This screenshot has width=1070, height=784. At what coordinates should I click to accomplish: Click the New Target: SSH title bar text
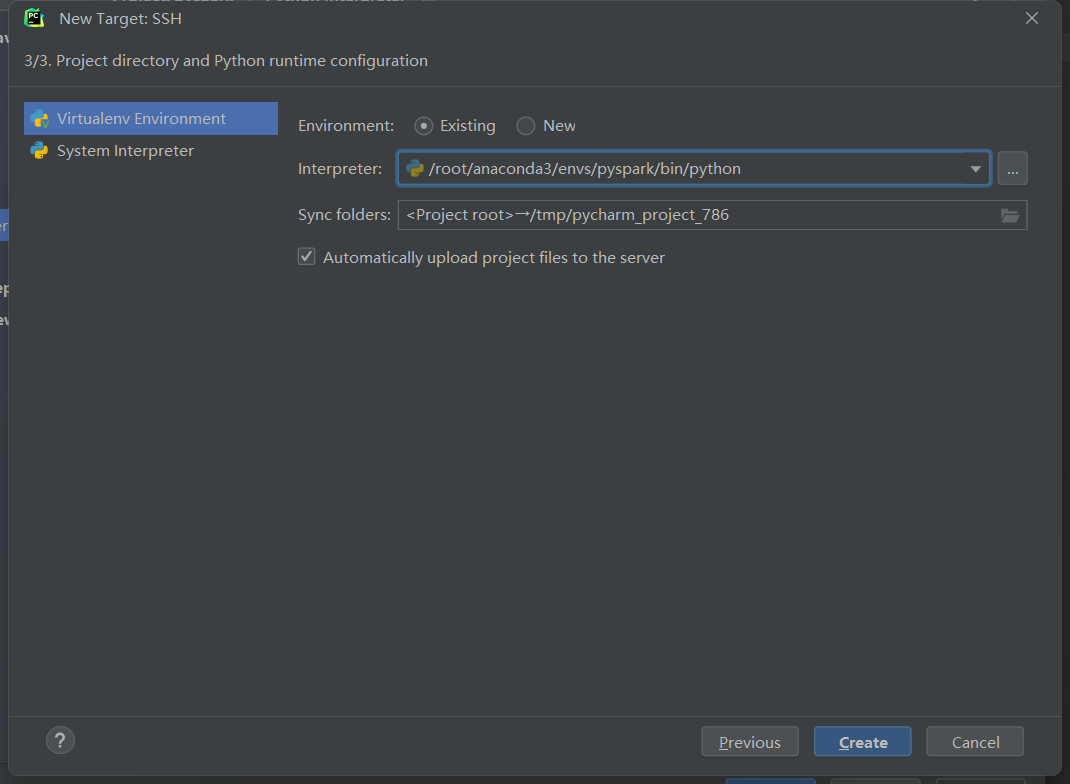pos(120,18)
